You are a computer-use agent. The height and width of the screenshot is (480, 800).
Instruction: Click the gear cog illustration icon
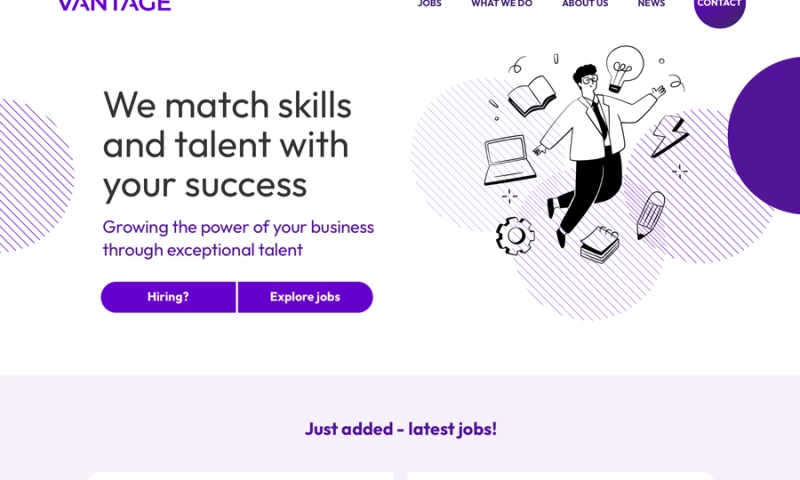515,235
